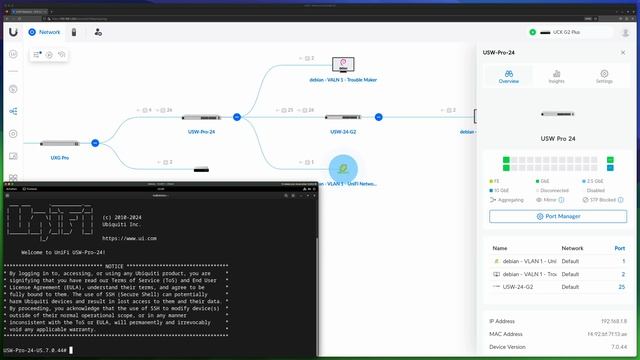Open the debian - VLAN 1 - Uni row
Screen dimensions: 640x360
tap(558, 261)
